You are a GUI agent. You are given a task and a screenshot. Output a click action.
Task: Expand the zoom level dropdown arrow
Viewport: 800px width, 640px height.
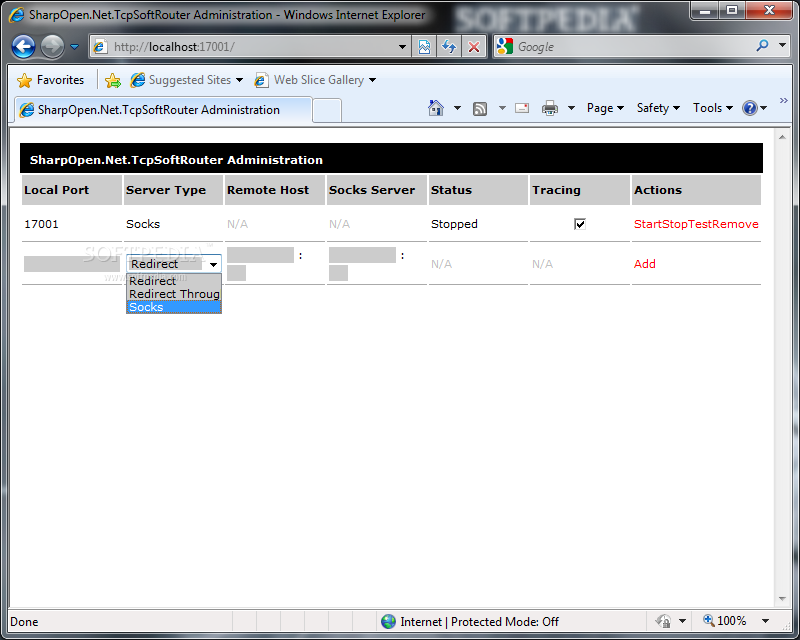coord(765,621)
